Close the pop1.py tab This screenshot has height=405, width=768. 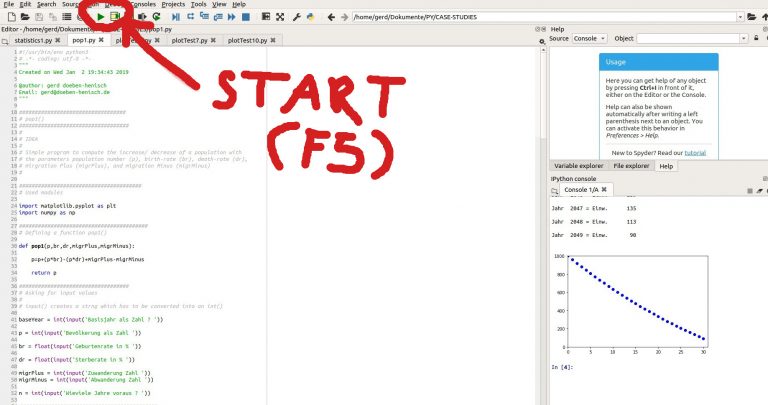tap(101, 40)
